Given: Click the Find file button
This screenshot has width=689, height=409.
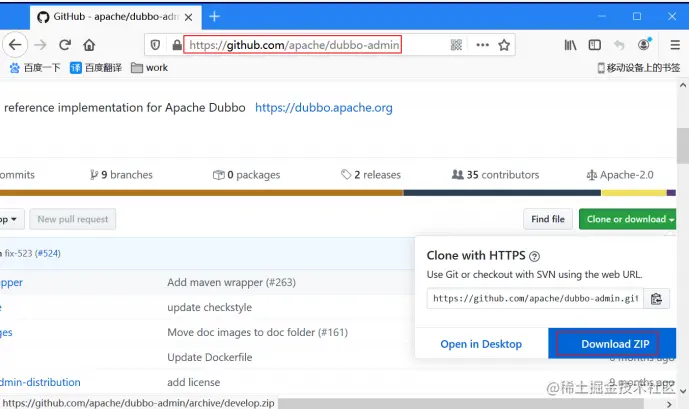Looking at the screenshot, I should tap(548, 219).
